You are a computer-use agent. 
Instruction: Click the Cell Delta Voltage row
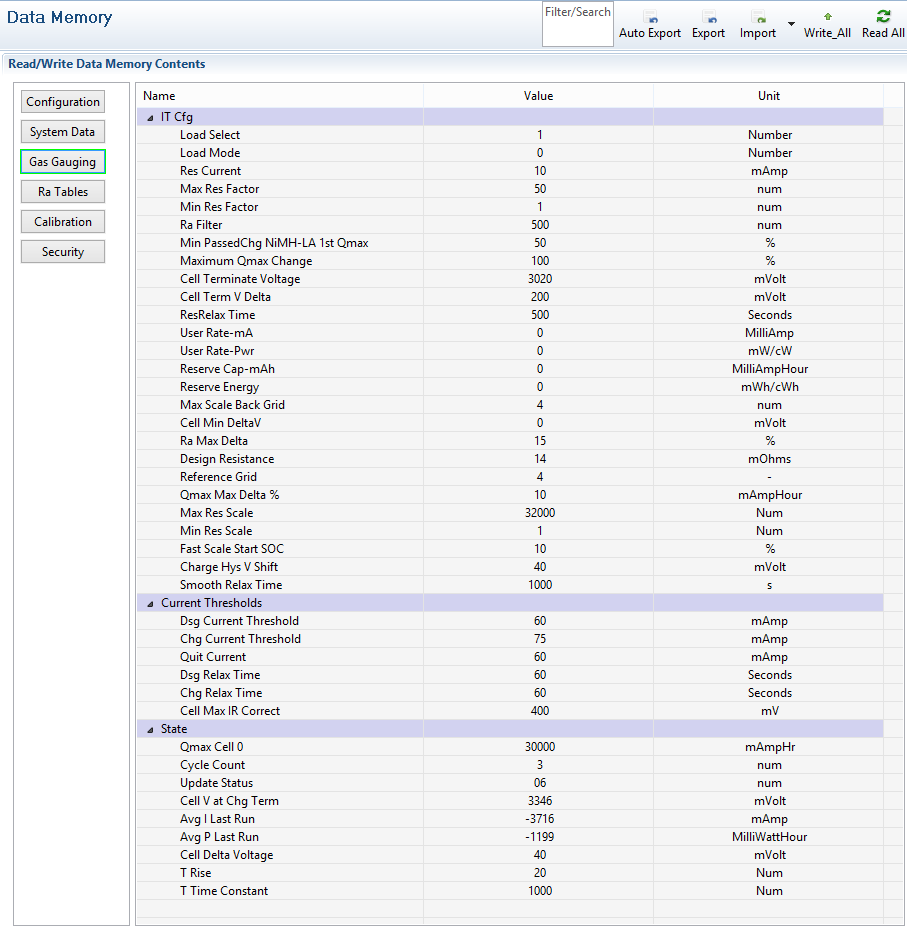(510, 855)
